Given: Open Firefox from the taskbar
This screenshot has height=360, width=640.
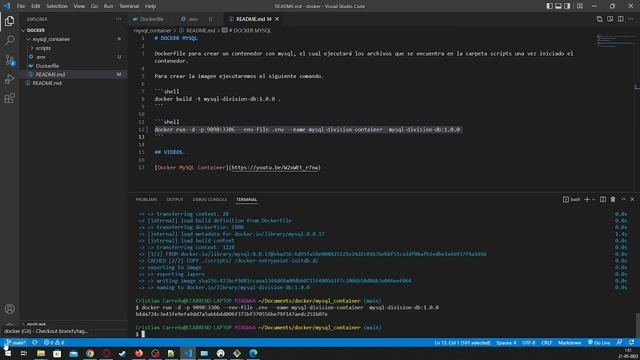Looking at the screenshot, I should point(139,353).
